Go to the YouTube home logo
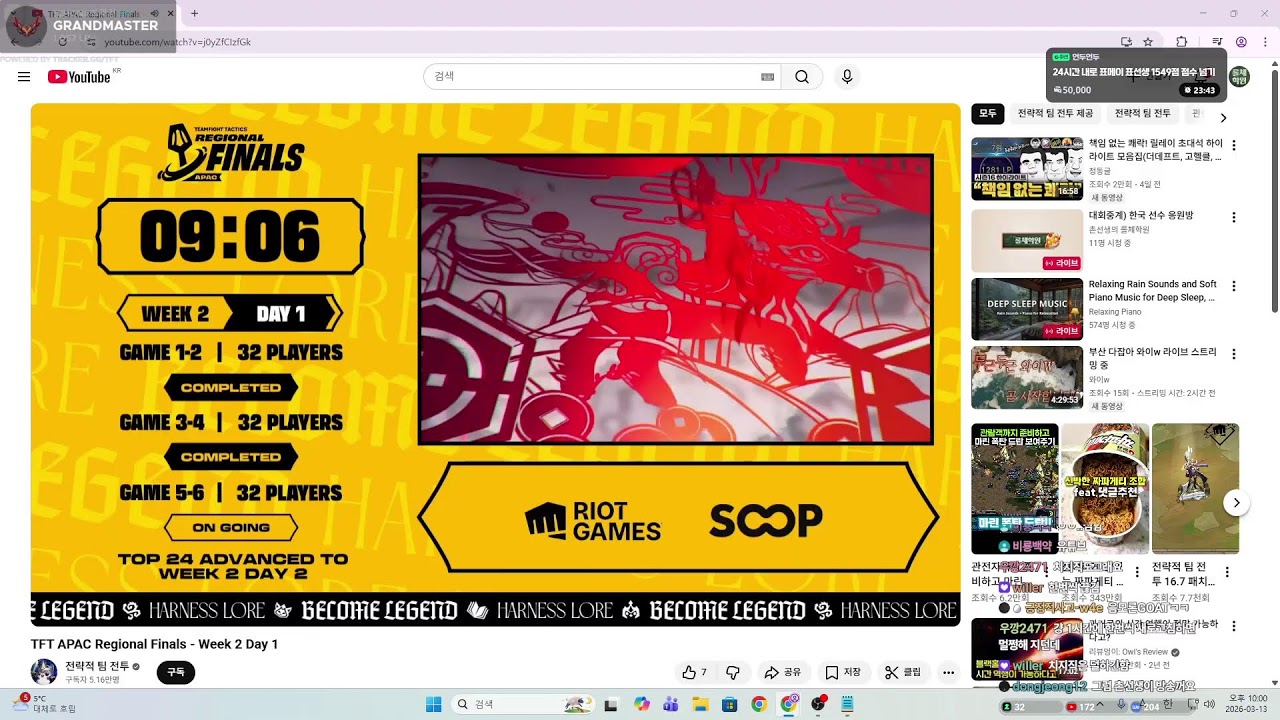This screenshot has height=720, width=1280. click(79, 77)
